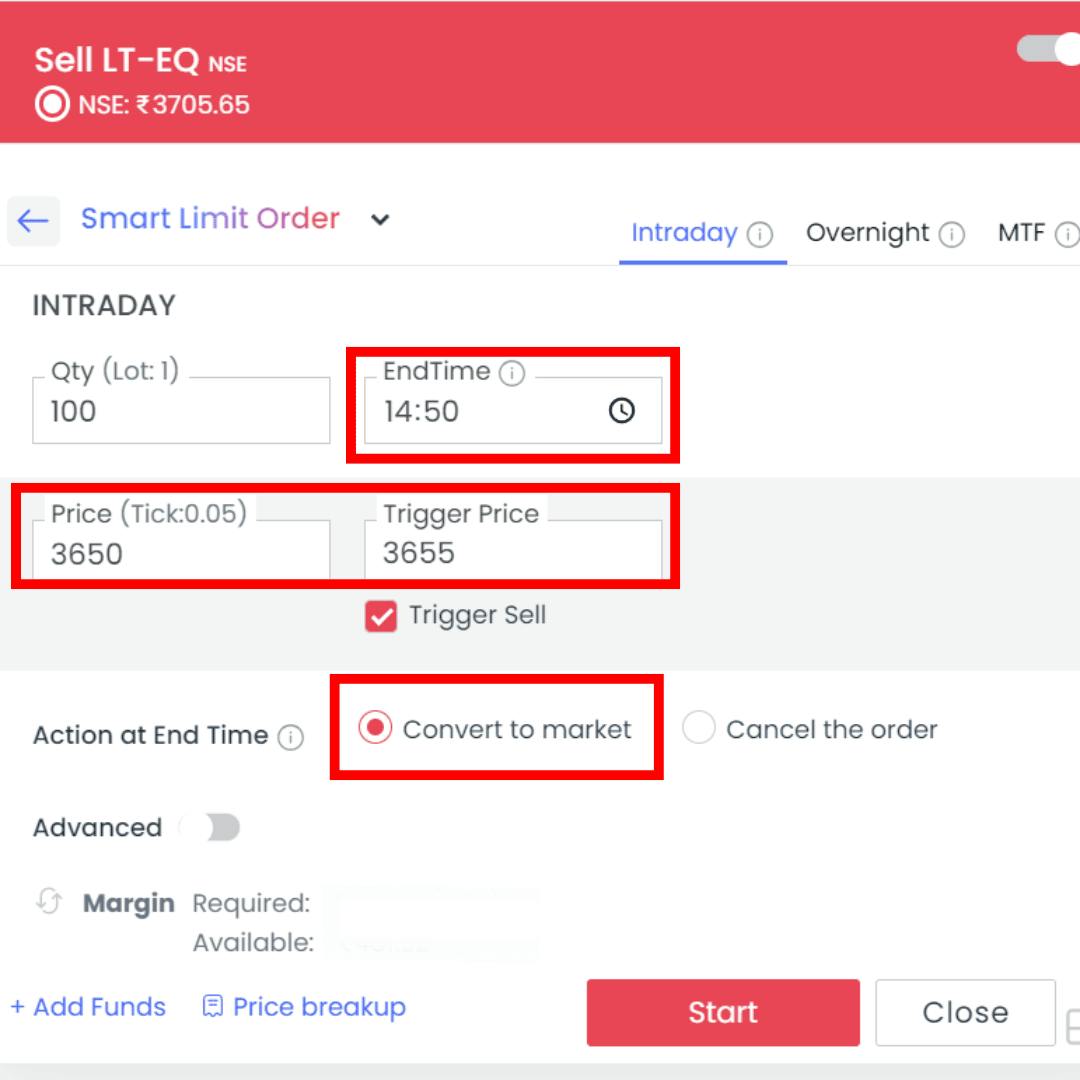Click the clock icon in EndTime field
Screen dimensions: 1080x1080
click(622, 411)
